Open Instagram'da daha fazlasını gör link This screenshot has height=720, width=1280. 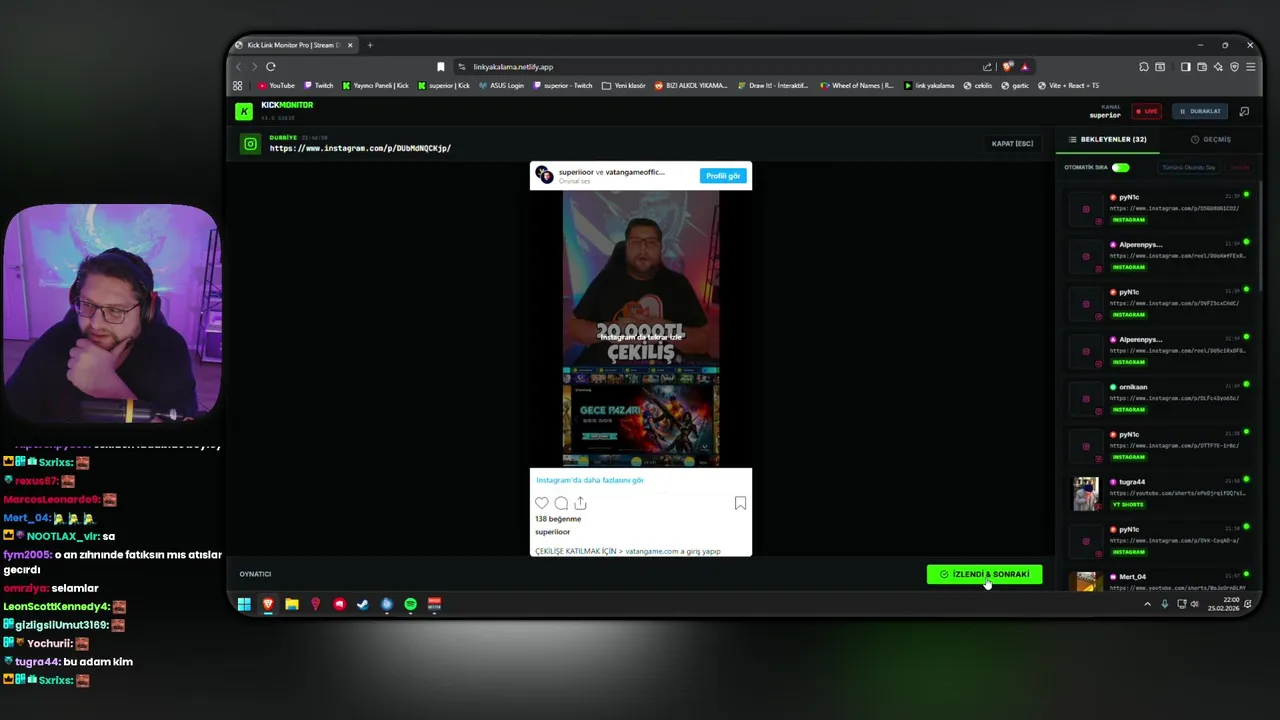pos(589,480)
